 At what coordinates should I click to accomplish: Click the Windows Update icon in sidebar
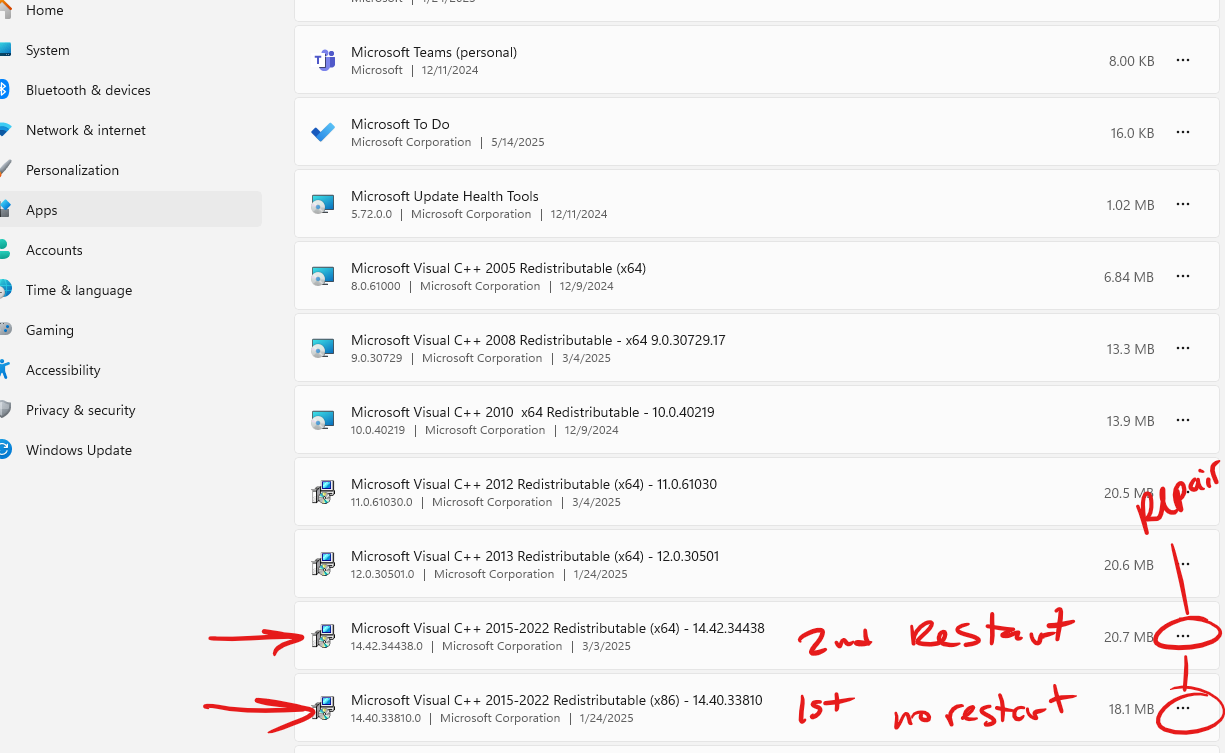click(x=8, y=450)
